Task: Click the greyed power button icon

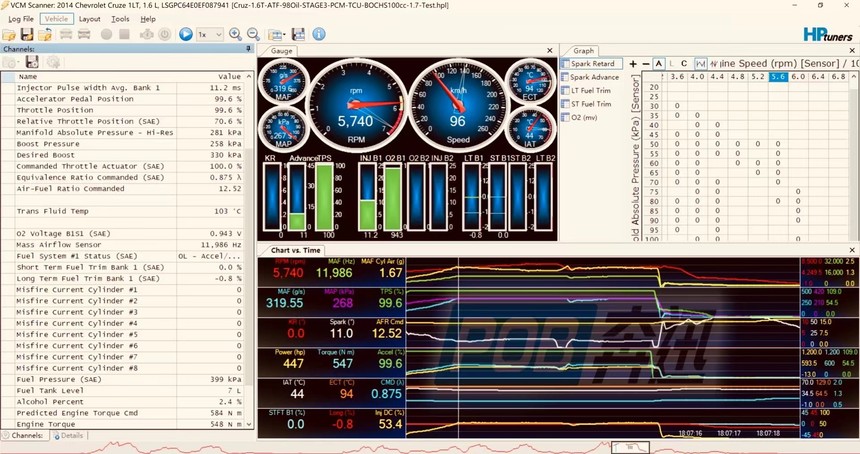Action: [x=165, y=35]
